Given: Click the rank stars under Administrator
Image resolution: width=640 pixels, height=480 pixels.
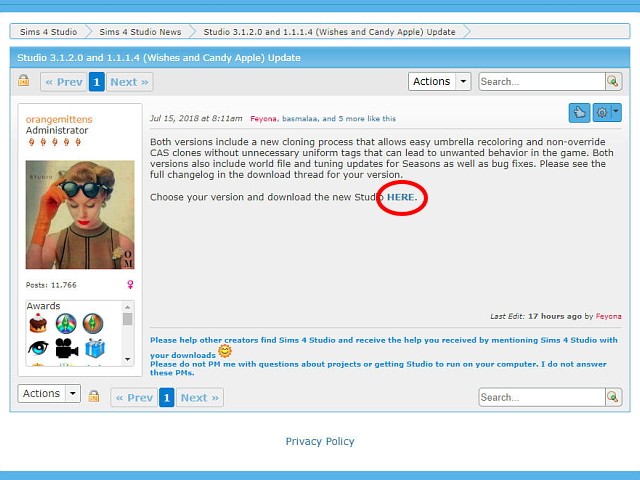Looking at the screenshot, I should click(55, 142).
